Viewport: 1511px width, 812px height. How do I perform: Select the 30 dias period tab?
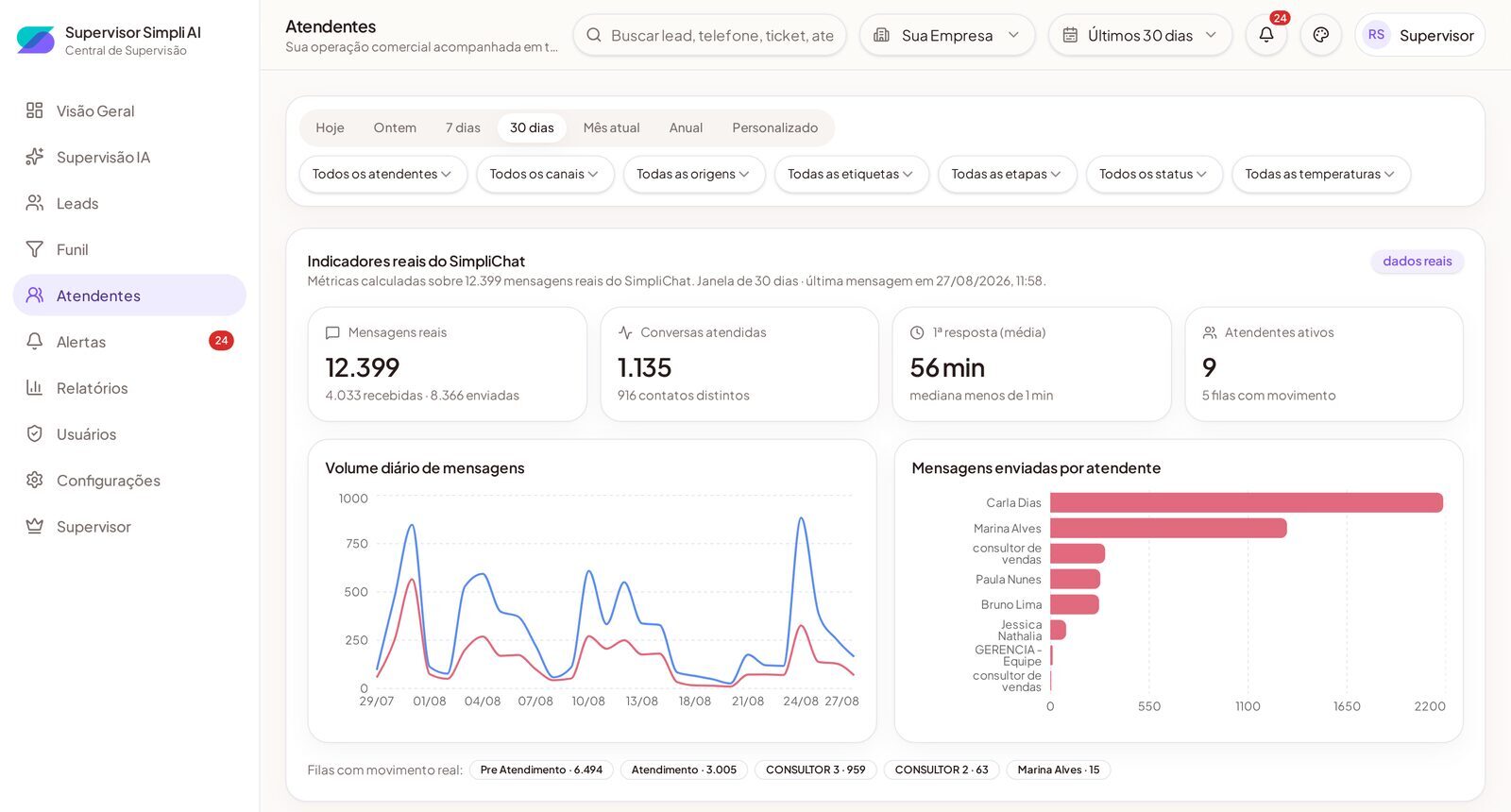(532, 128)
